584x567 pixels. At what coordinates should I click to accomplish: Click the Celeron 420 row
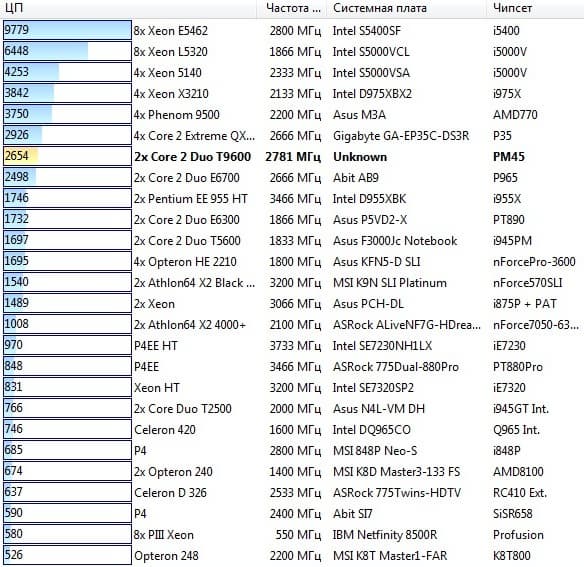[292, 430]
